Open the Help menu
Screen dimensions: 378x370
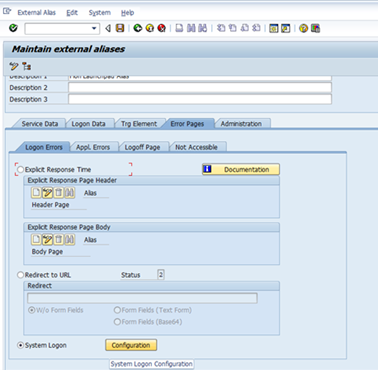pyautogui.click(x=127, y=13)
